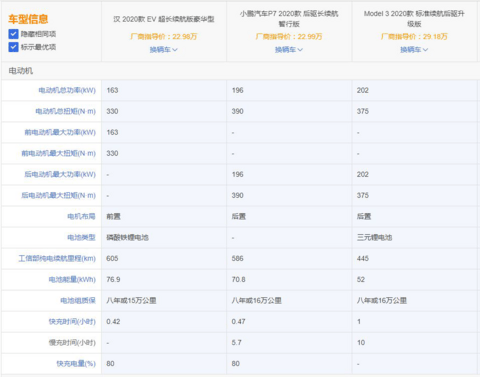Screen dimensions: 480x377
Task: Open 换辆车 dropdown under 汉 2020款 EV
Action: tap(163, 50)
